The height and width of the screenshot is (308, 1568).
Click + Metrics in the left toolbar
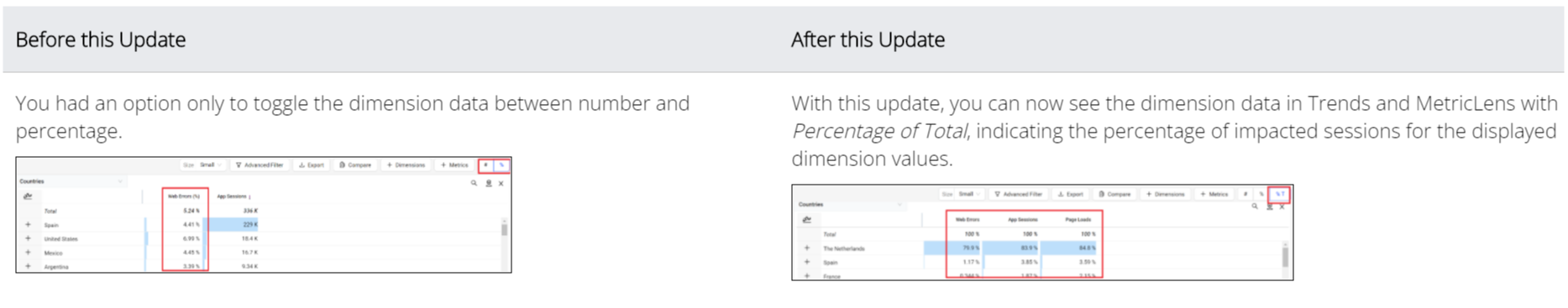(x=454, y=165)
